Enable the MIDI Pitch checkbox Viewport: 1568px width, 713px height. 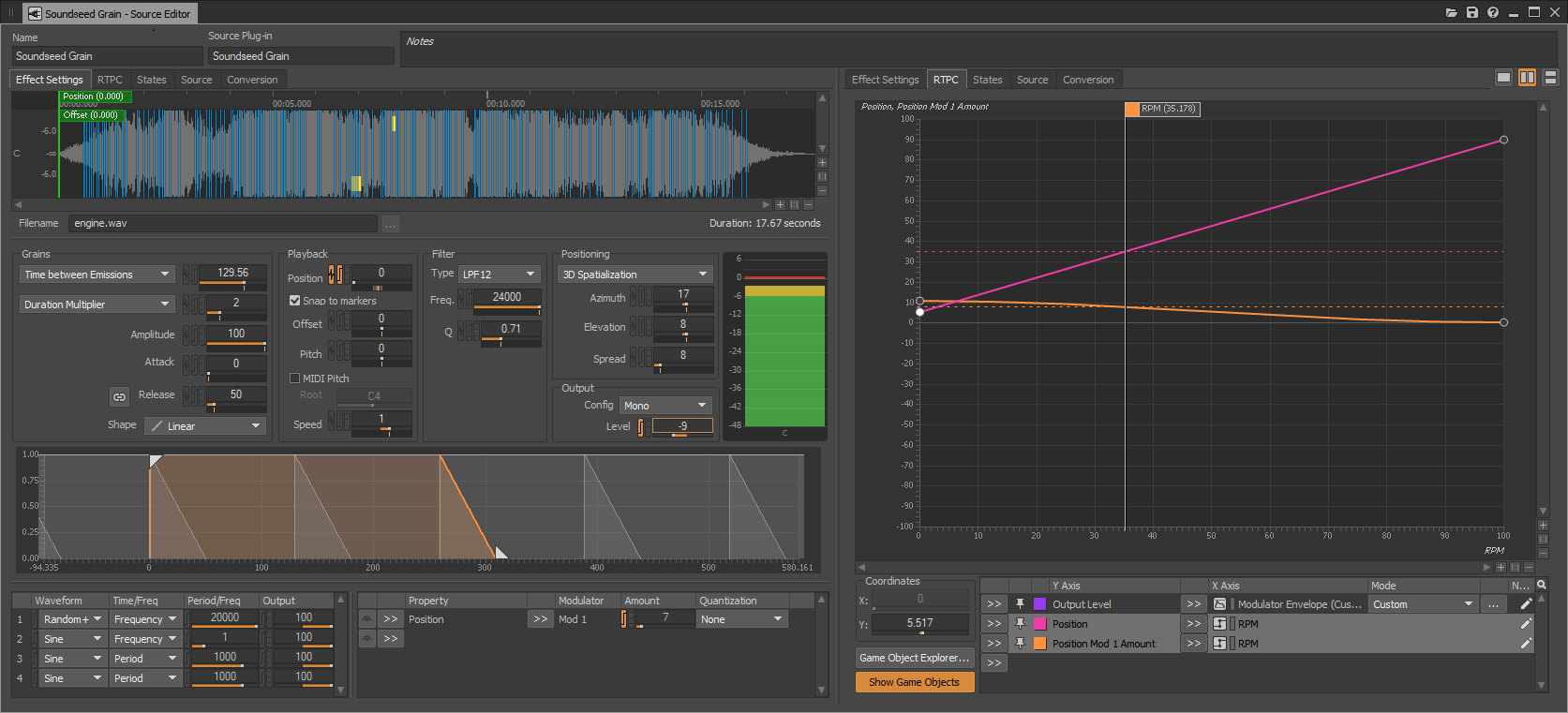pyautogui.click(x=295, y=379)
